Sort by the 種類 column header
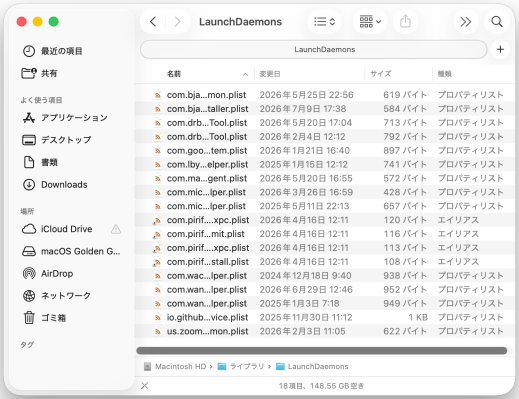Viewport: 519px width, 399px height. [445, 74]
